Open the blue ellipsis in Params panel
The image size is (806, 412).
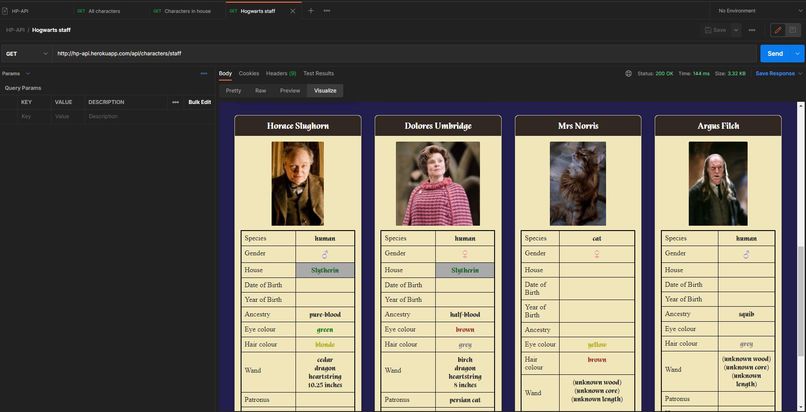pyautogui.click(x=204, y=73)
